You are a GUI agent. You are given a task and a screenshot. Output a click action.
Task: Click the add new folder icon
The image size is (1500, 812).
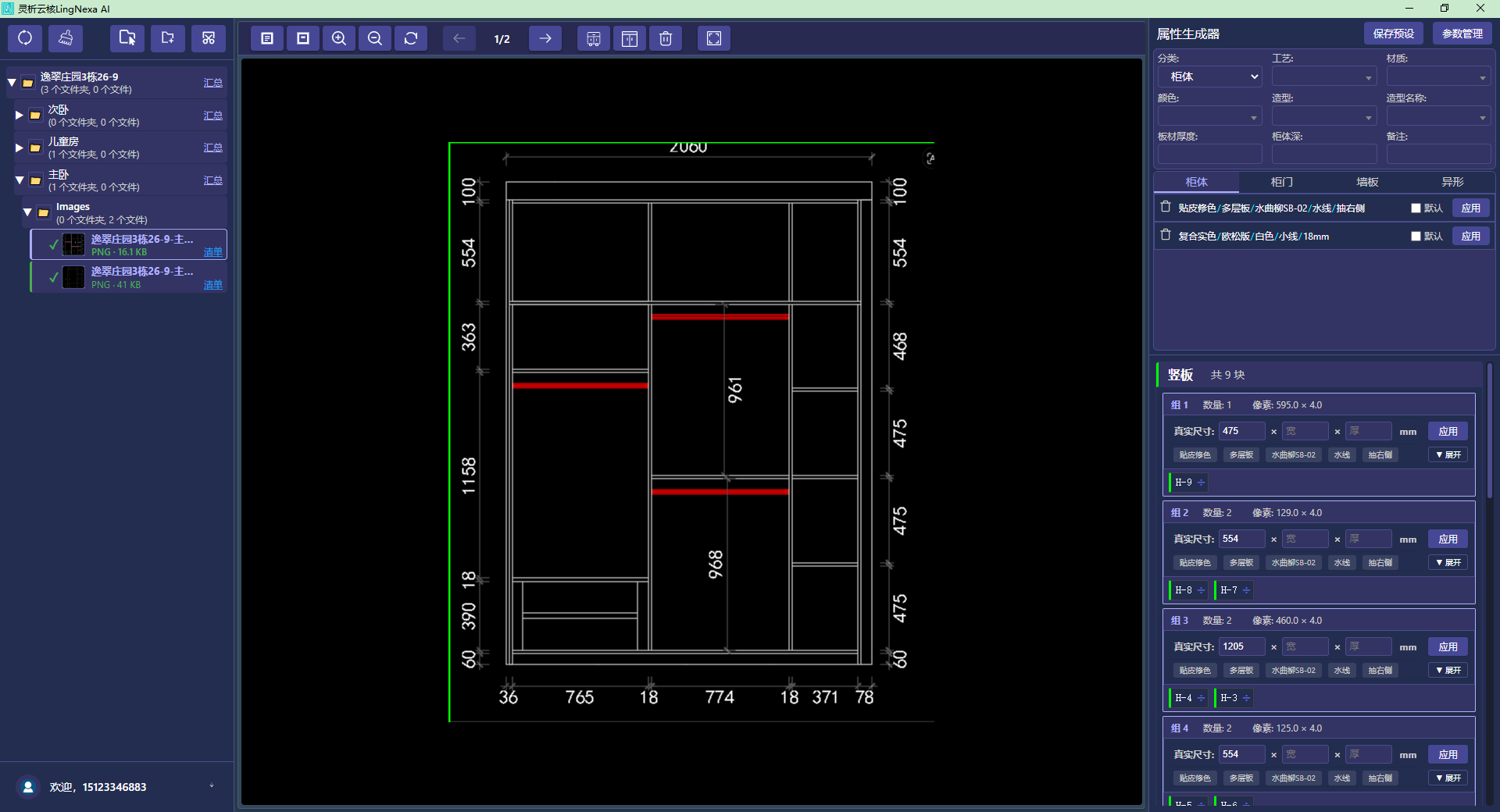click(x=168, y=38)
